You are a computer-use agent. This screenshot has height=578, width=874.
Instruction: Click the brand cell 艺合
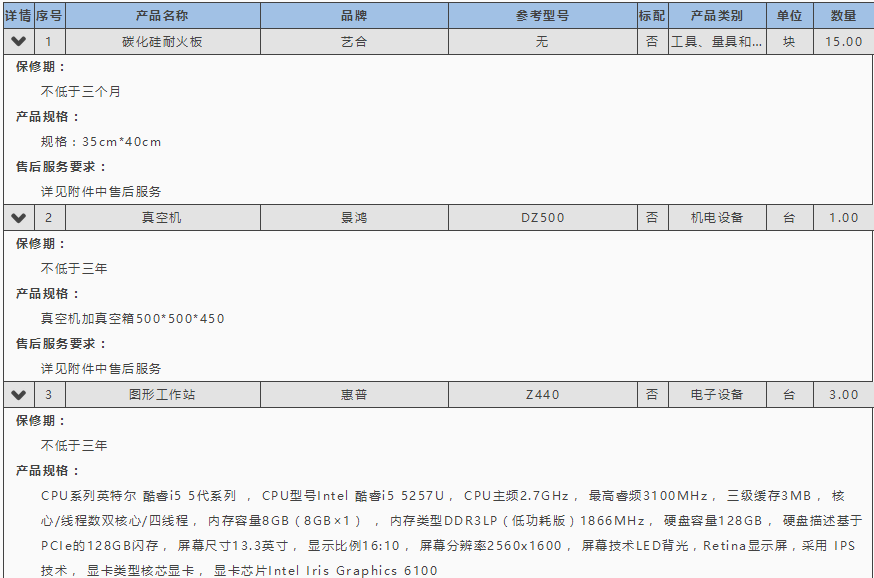coord(354,42)
